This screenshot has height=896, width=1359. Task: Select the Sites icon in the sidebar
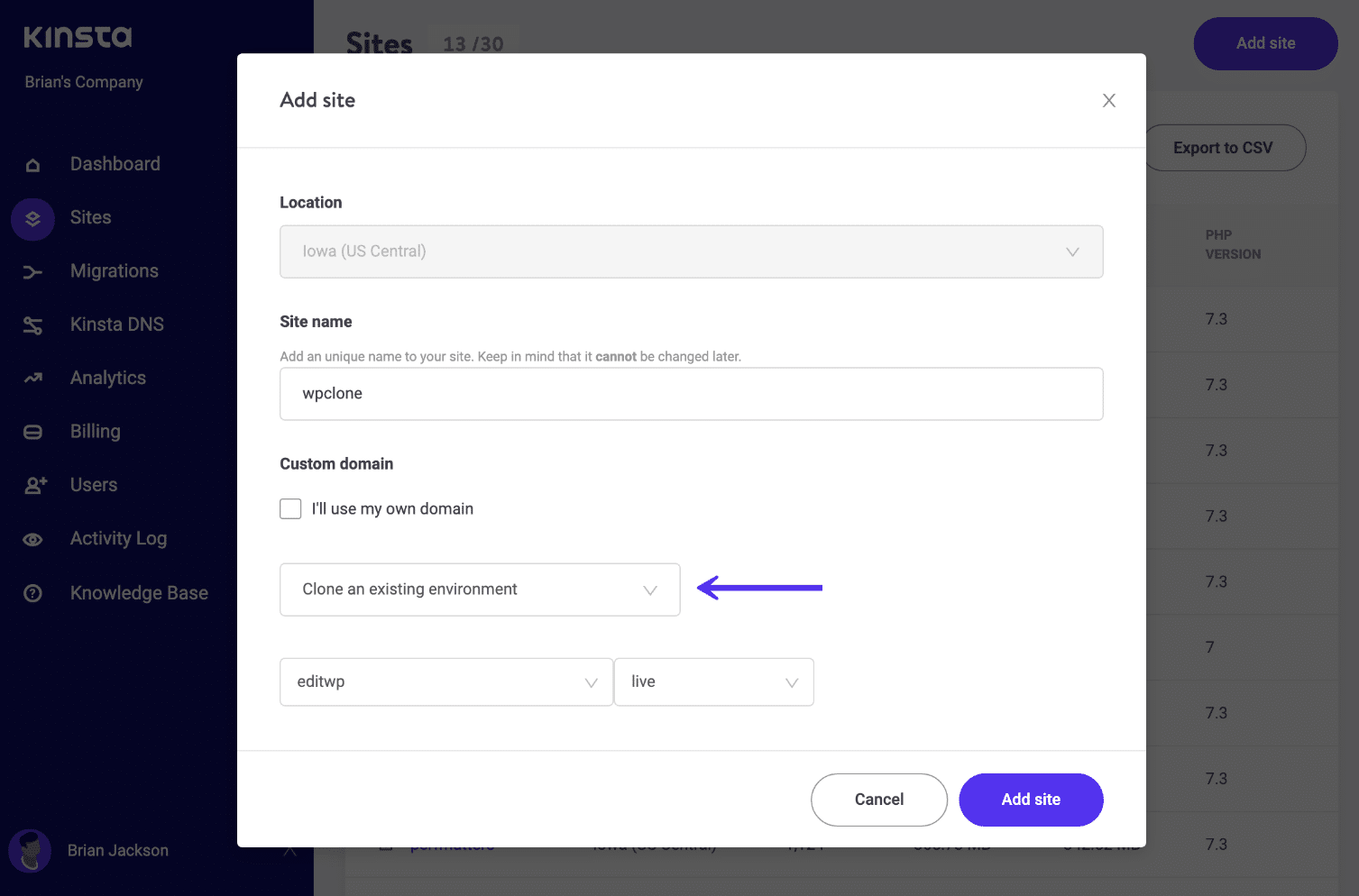[x=32, y=218]
